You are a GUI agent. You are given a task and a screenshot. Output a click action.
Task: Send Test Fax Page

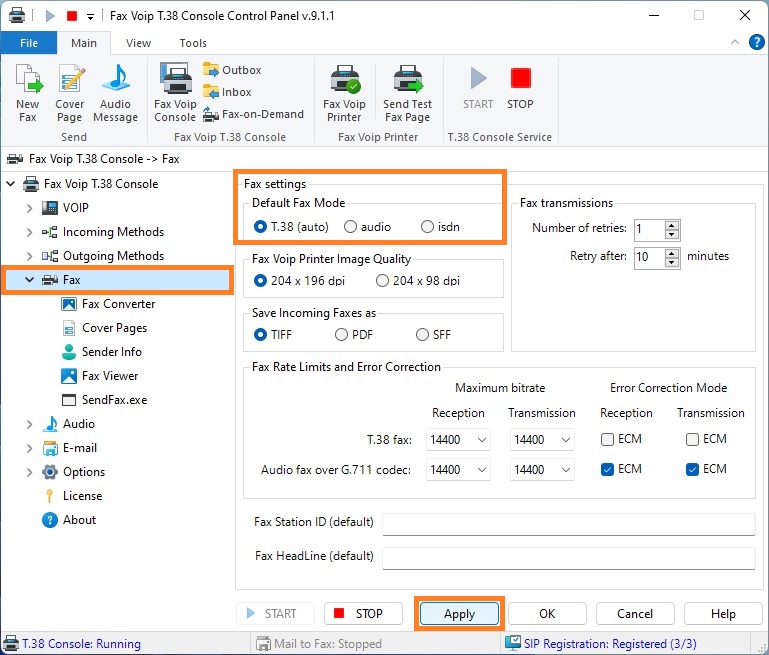(408, 93)
